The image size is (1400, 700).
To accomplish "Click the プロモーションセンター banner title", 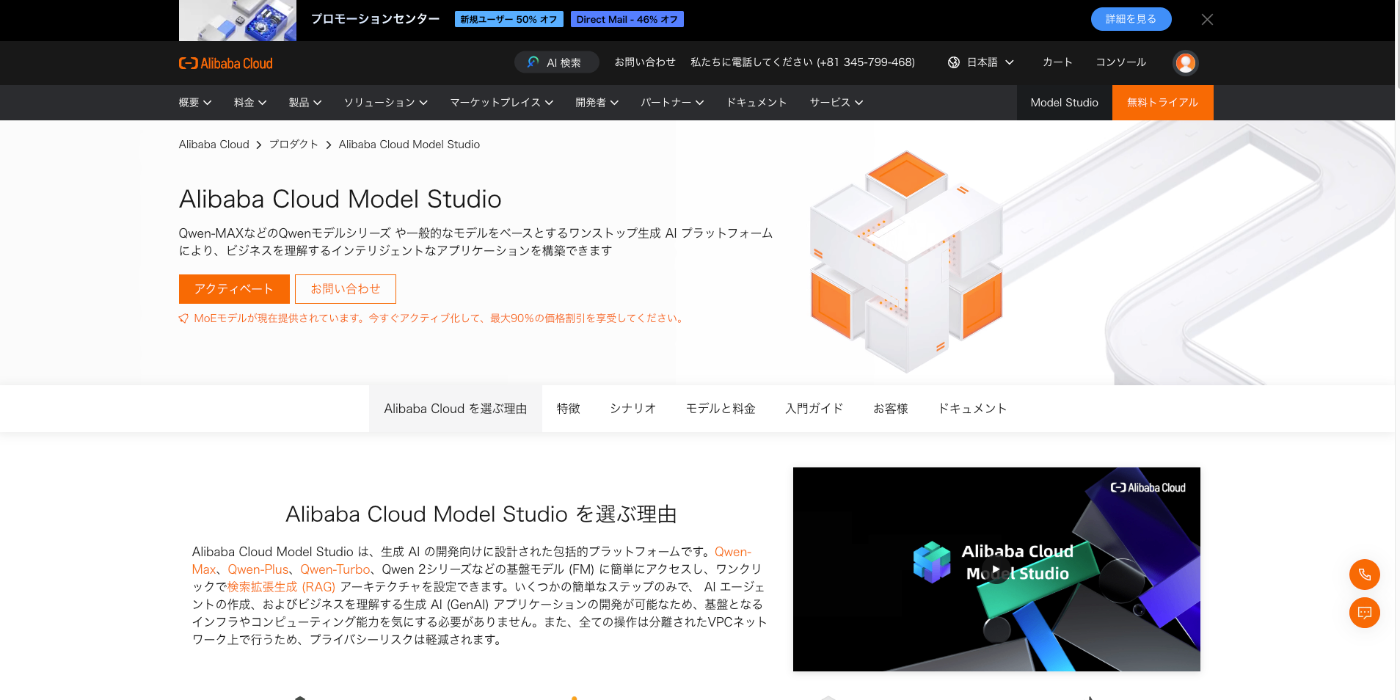I will click(x=375, y=19).
